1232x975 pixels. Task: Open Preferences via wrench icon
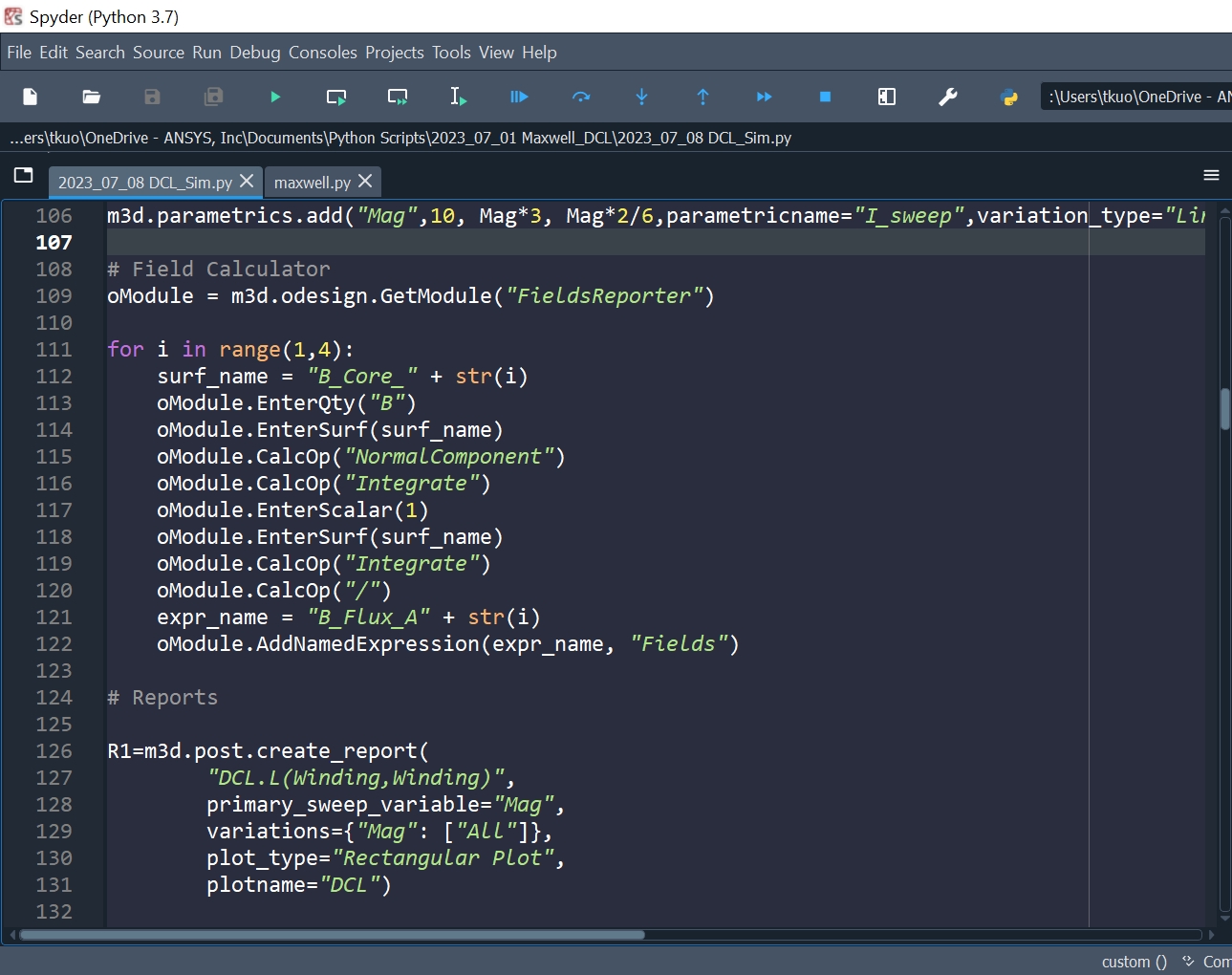coord(947,97)
